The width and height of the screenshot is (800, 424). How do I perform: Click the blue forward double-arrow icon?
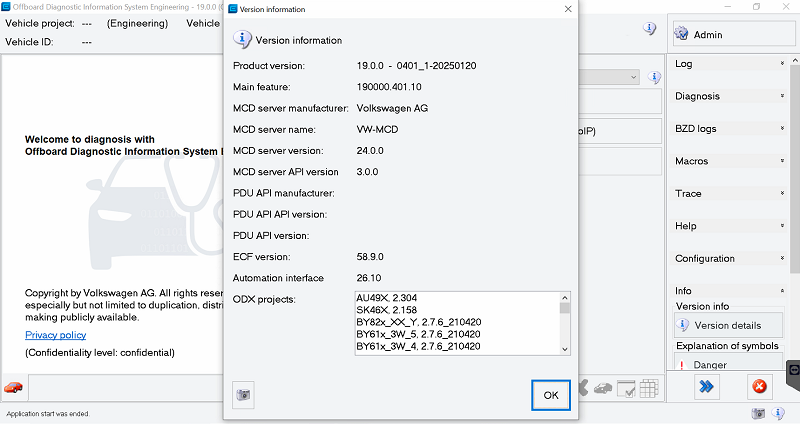point(706,386)
